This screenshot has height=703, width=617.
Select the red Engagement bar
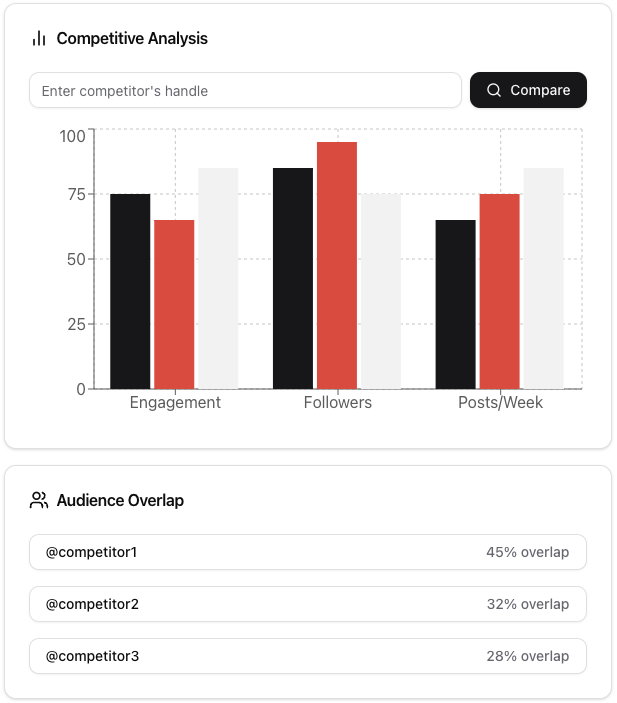coord(174,304)
